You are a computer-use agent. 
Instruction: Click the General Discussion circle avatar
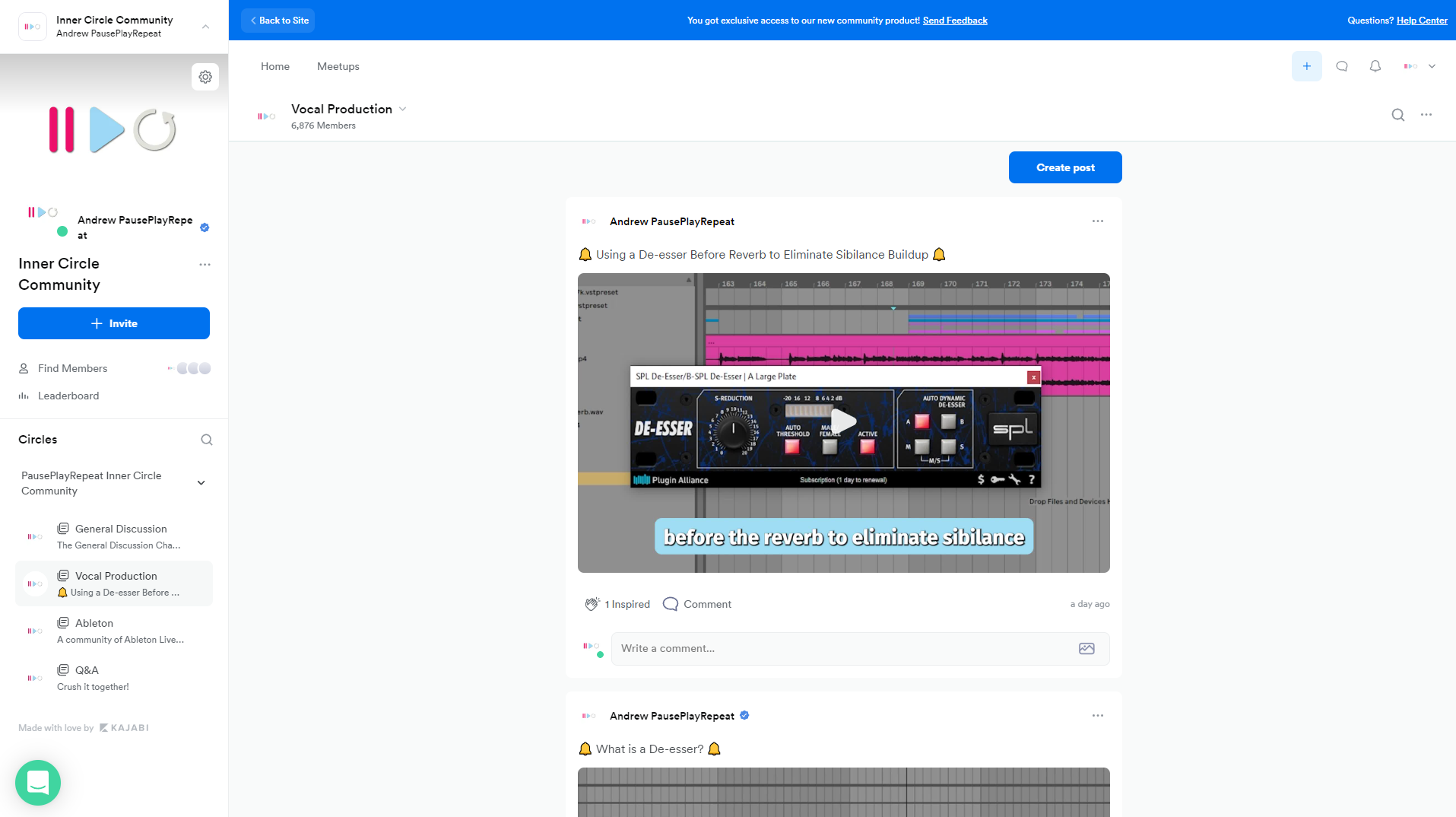click(x=34, y=536)
